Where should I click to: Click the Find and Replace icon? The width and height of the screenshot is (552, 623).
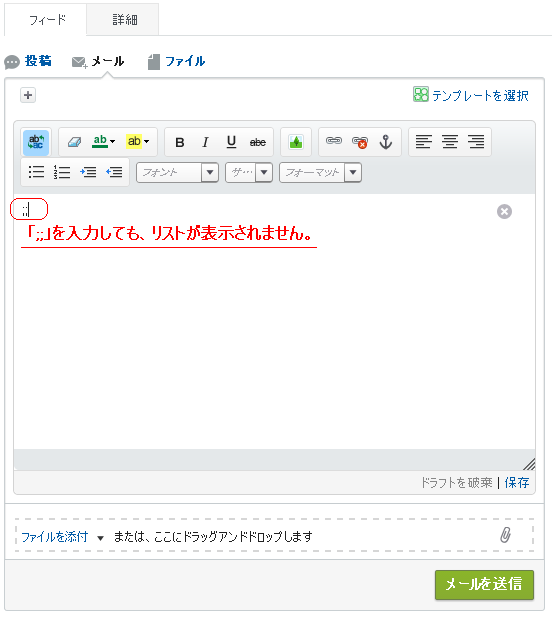[x=36, y=142]
